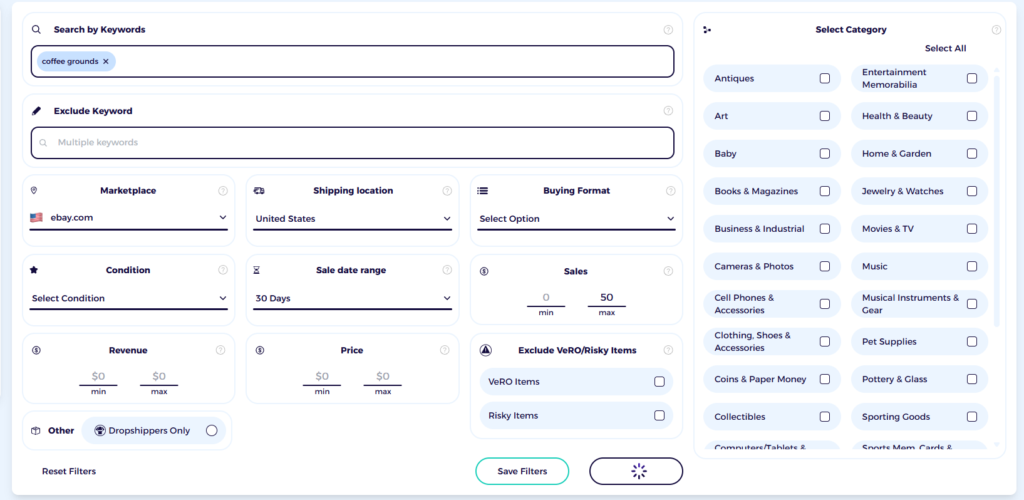Check the Baby category
Screen dimensions: 1024x500
tap(825, 153)
